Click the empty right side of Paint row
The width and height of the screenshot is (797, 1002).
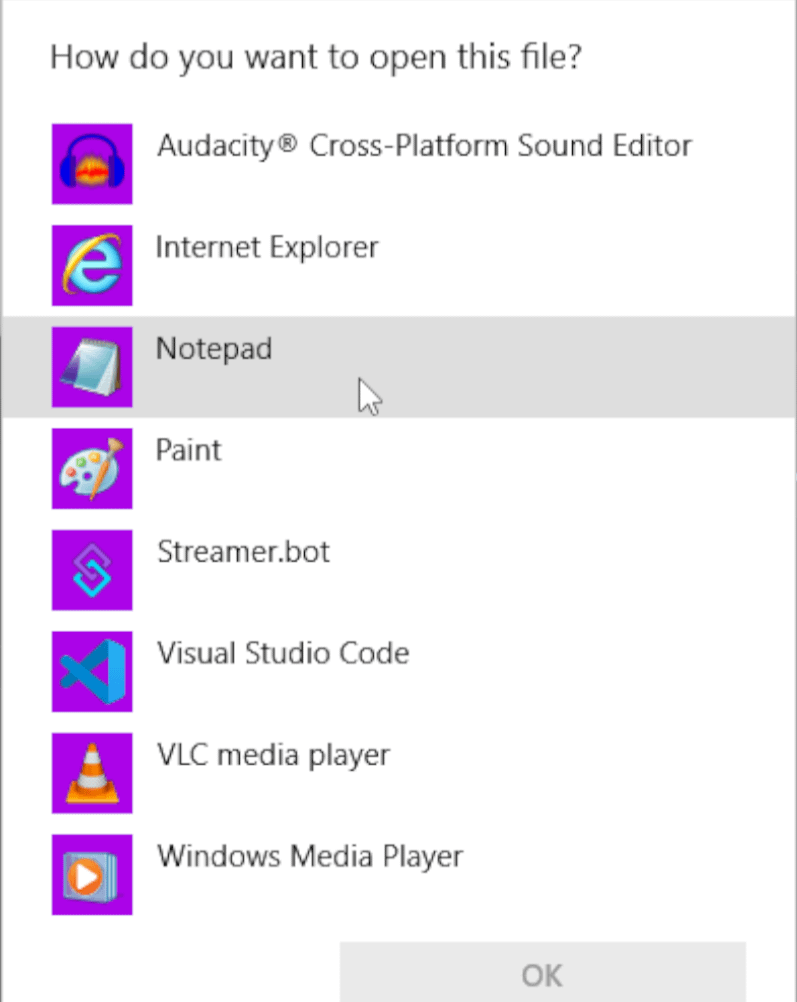coord(620,468)
